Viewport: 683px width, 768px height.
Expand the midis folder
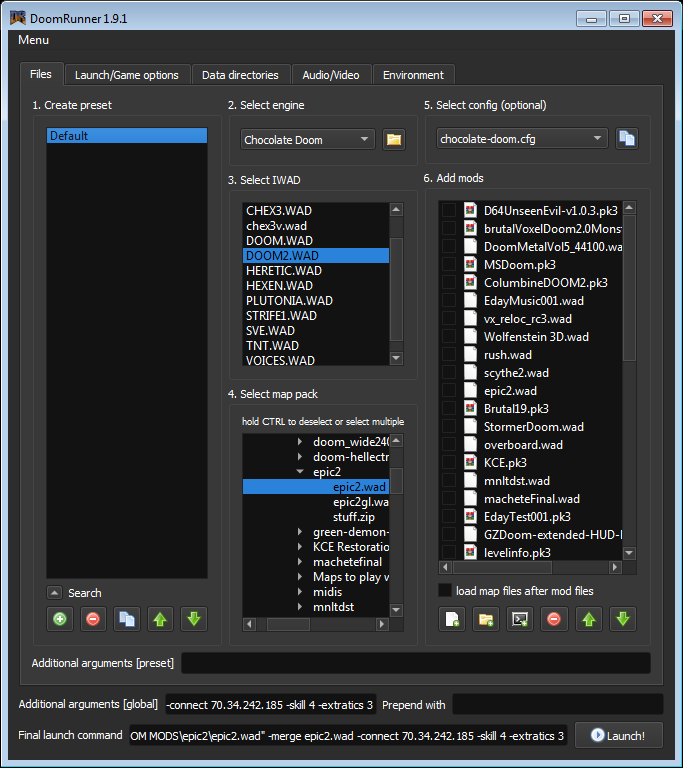[300, 592]
